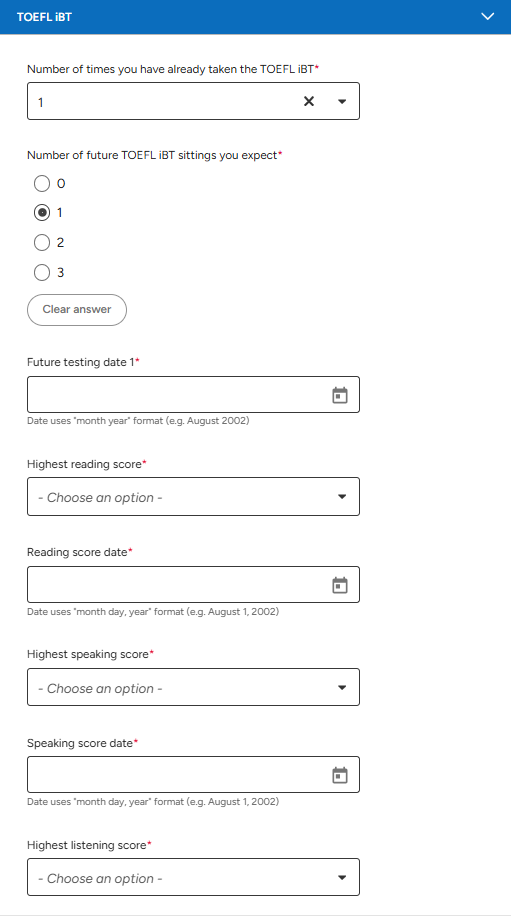Focus the Future testing date 1 field
This screenshot has height=916, width=511.
(x=193, y=394)
